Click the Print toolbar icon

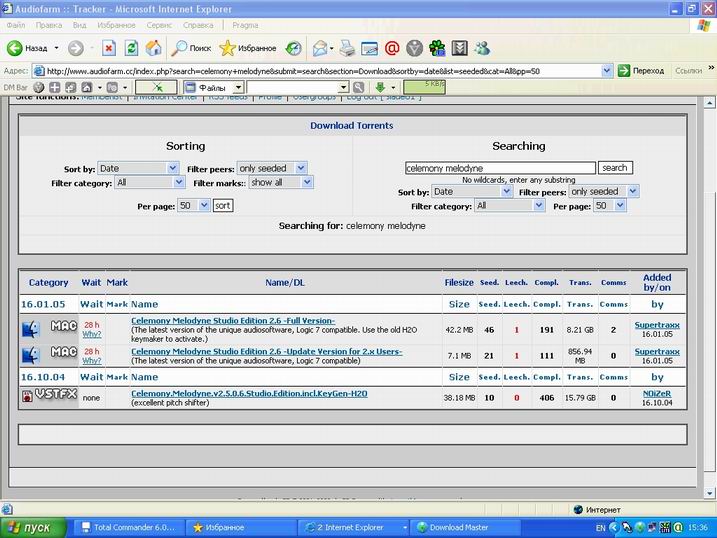pos(347,48)
